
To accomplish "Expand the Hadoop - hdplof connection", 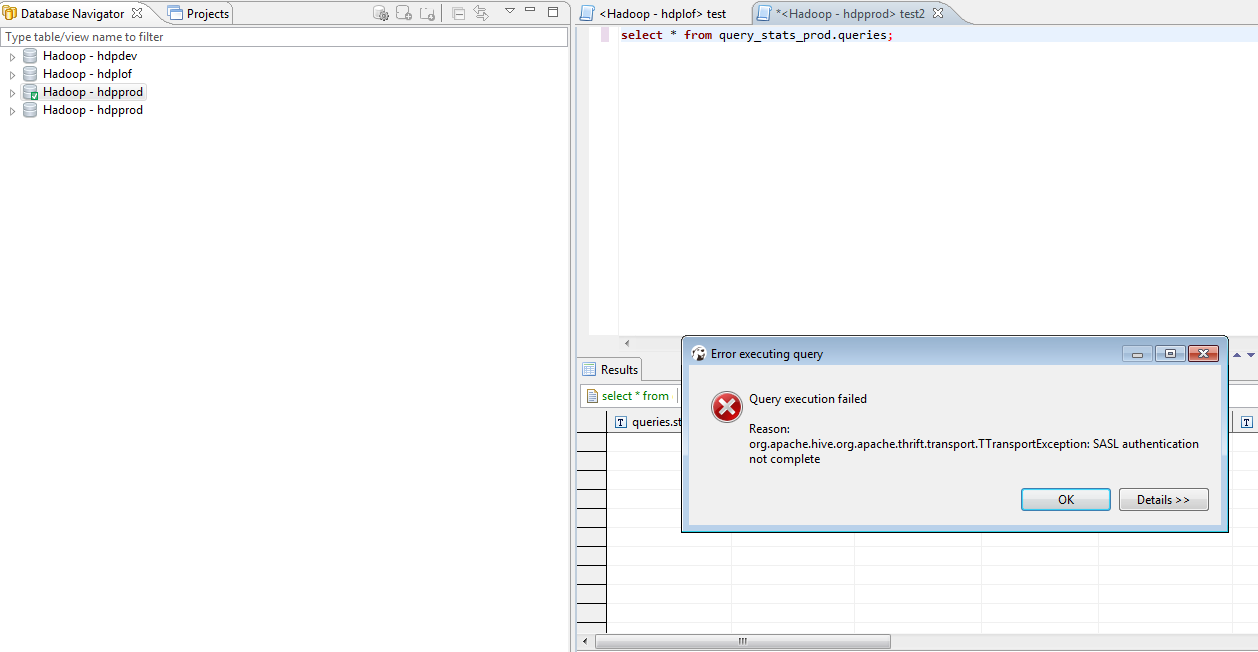I will (x=13, y=73).
